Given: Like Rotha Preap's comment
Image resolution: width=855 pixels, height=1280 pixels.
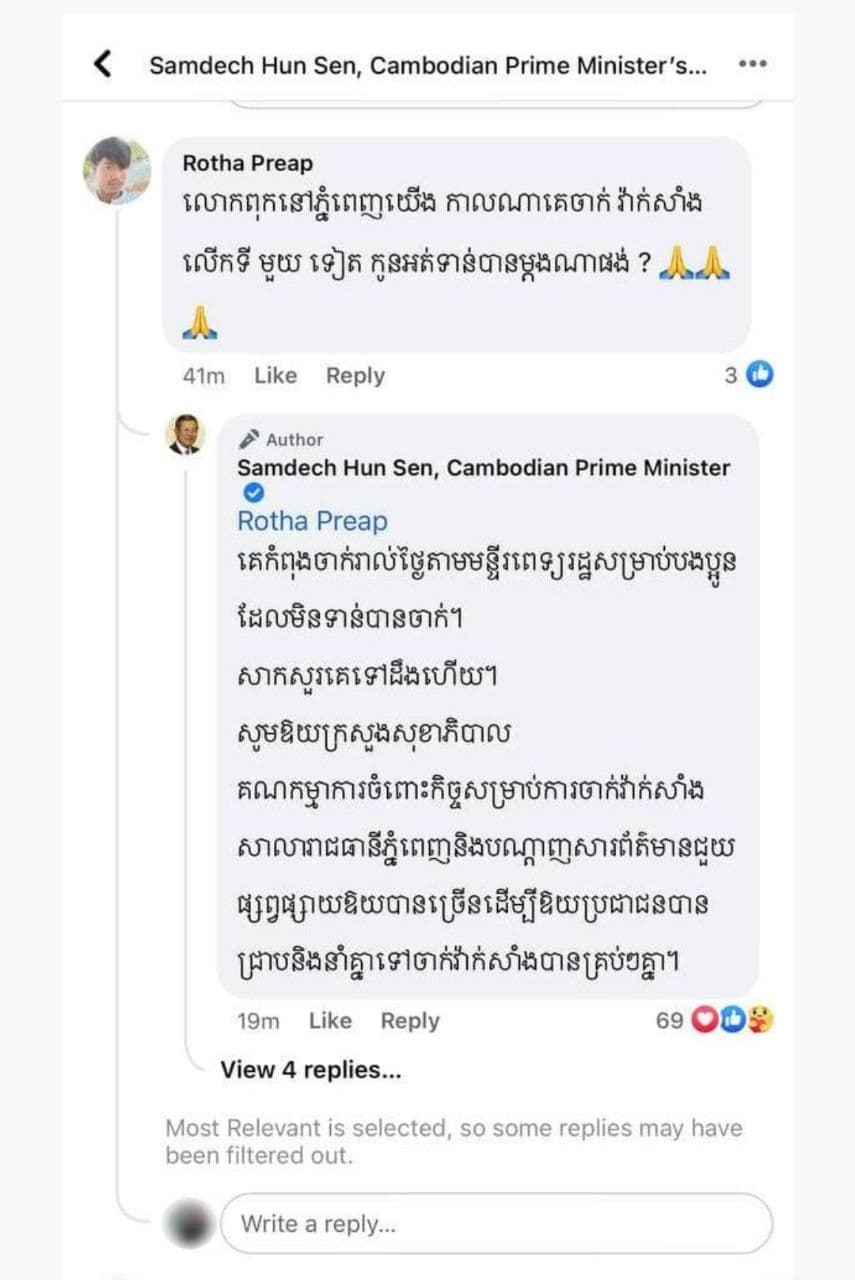Looking at the screenshot, I should pos(275,376).
